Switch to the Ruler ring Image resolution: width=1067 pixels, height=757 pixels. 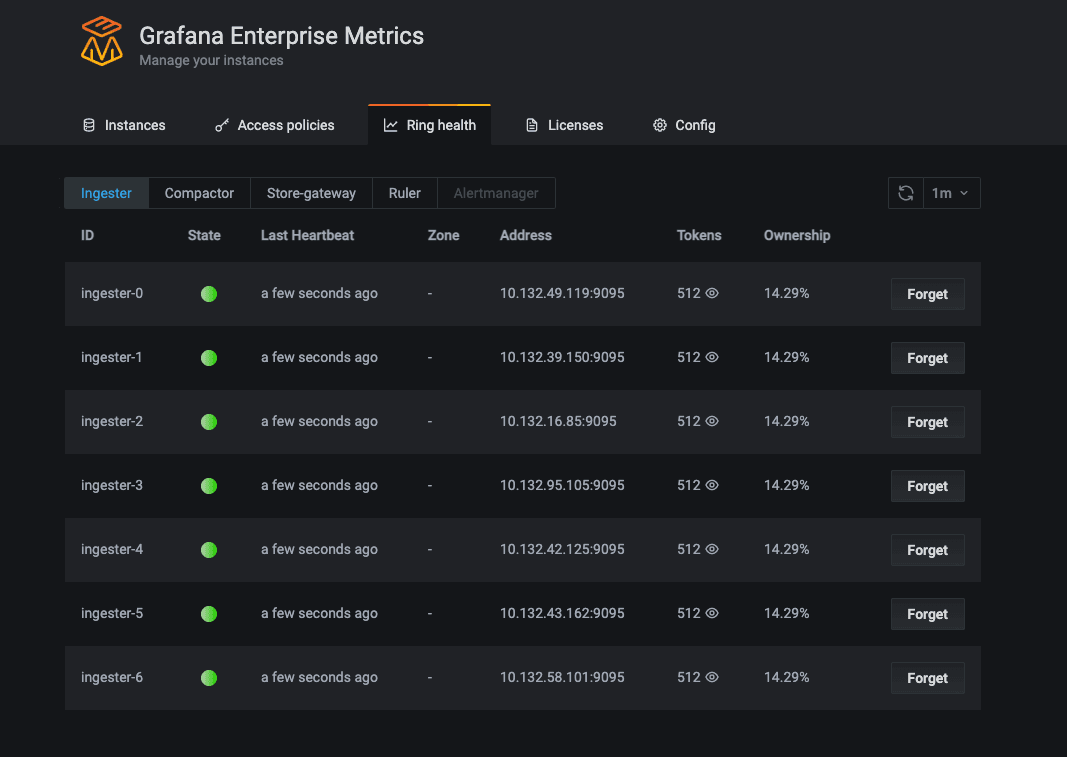pos(405,193)
